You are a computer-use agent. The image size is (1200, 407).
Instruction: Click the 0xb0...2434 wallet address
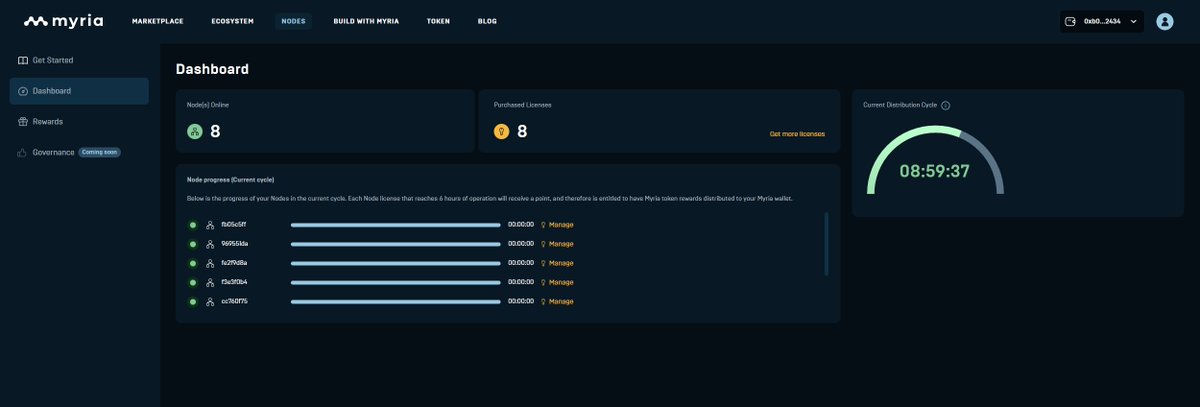click(1102, 21)
